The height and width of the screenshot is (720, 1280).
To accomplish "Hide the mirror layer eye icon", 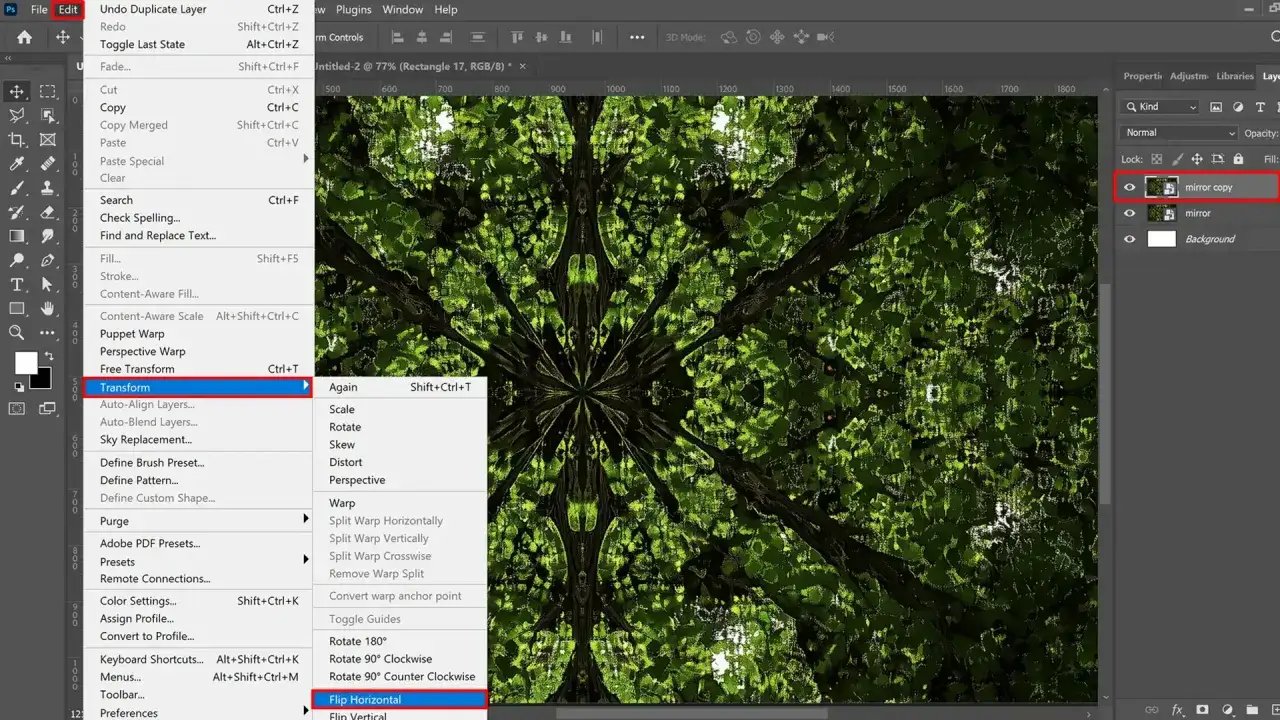I will click(x=1130, y=213).
